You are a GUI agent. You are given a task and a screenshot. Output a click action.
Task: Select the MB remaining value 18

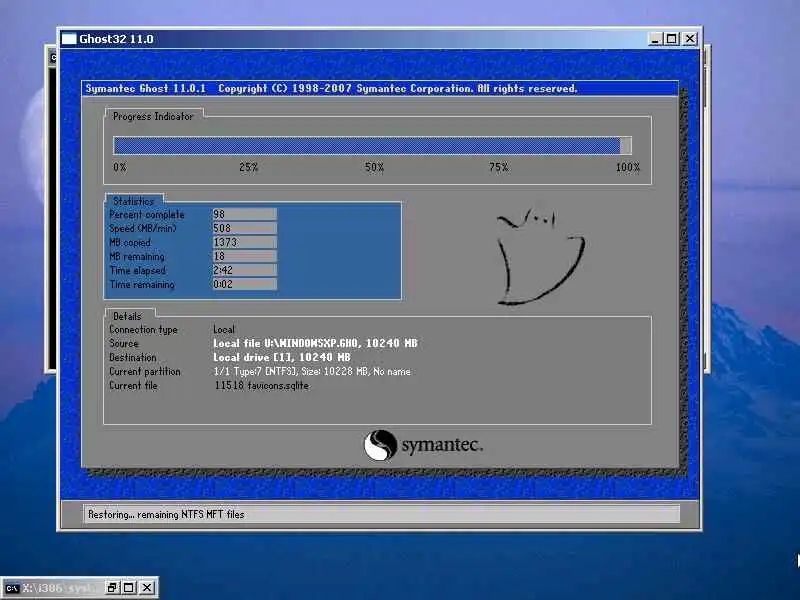pos(244,256)
